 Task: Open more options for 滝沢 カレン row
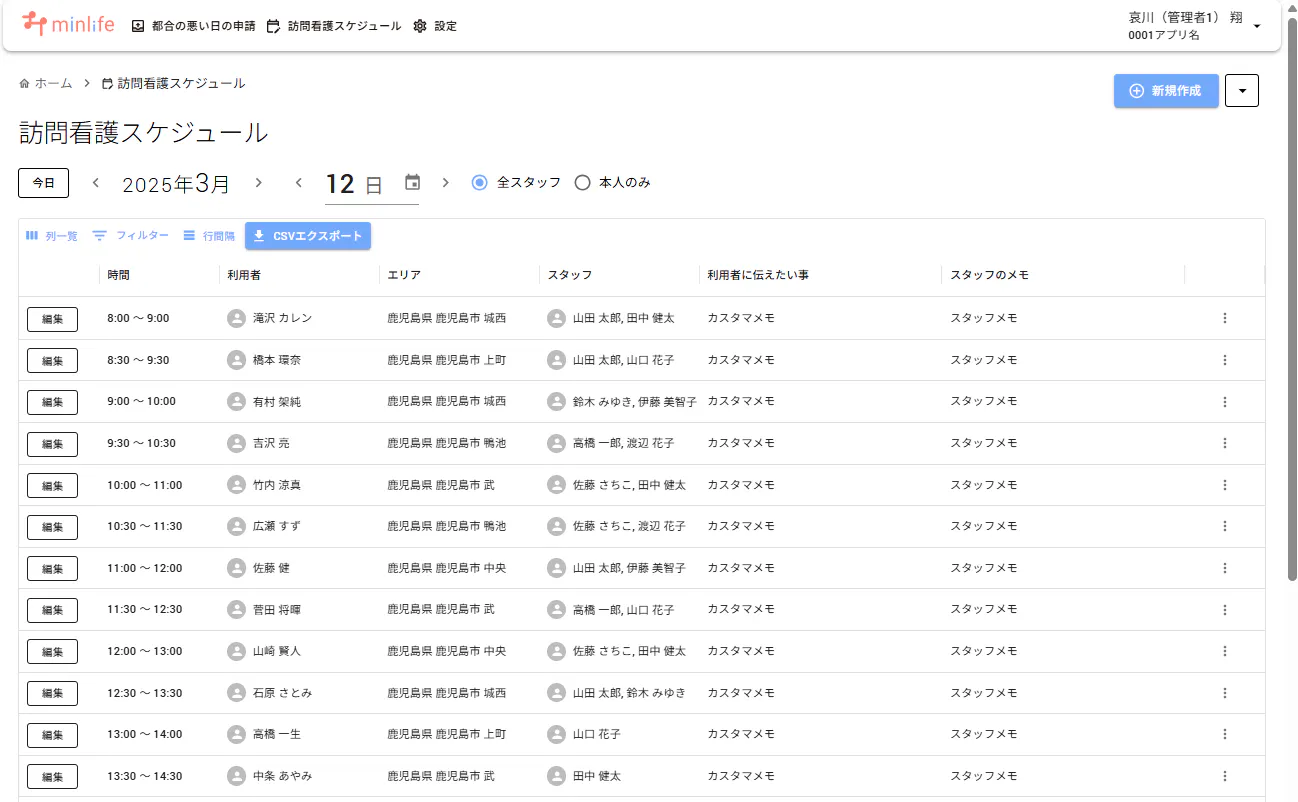(1224, 318)
